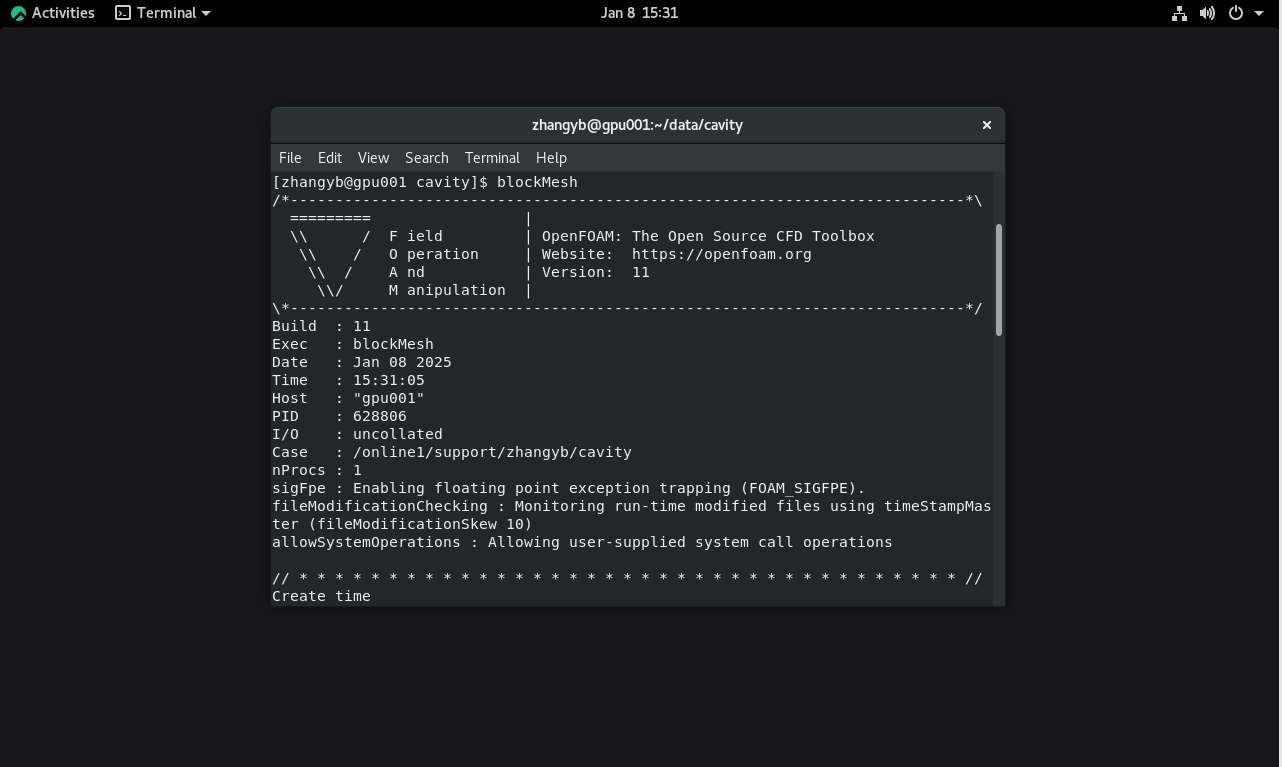Open the Terminal menu in the menubar
This screenshot has height=767, width=1282.
[x=492, y=158]
